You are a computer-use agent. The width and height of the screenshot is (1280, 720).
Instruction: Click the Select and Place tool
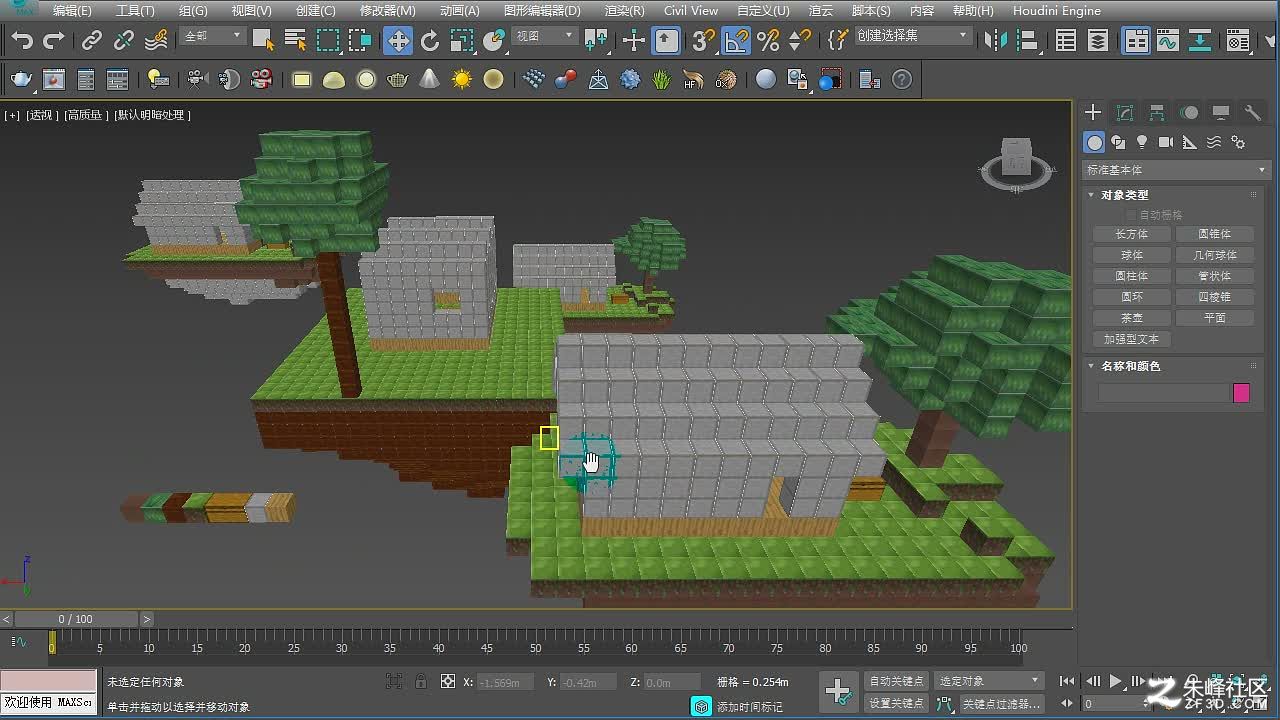pyautogui.click(x=494, y=40)
